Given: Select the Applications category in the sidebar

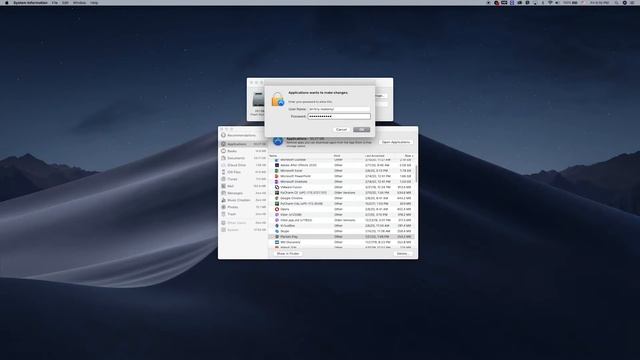Looking at the screenshot, I should (243, 144).
